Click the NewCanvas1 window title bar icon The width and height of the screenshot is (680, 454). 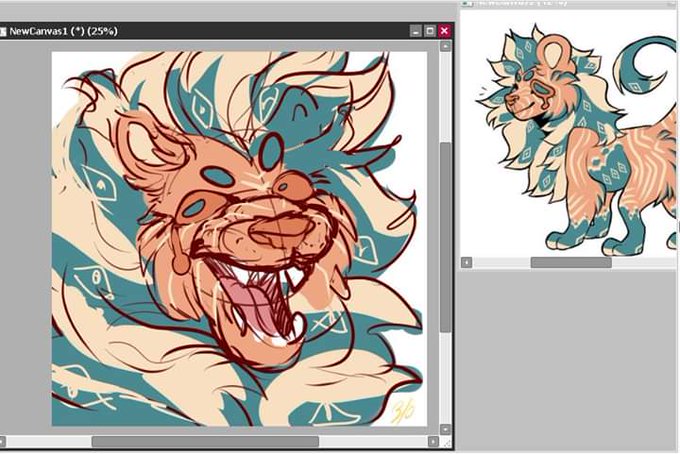coord(3,31)
